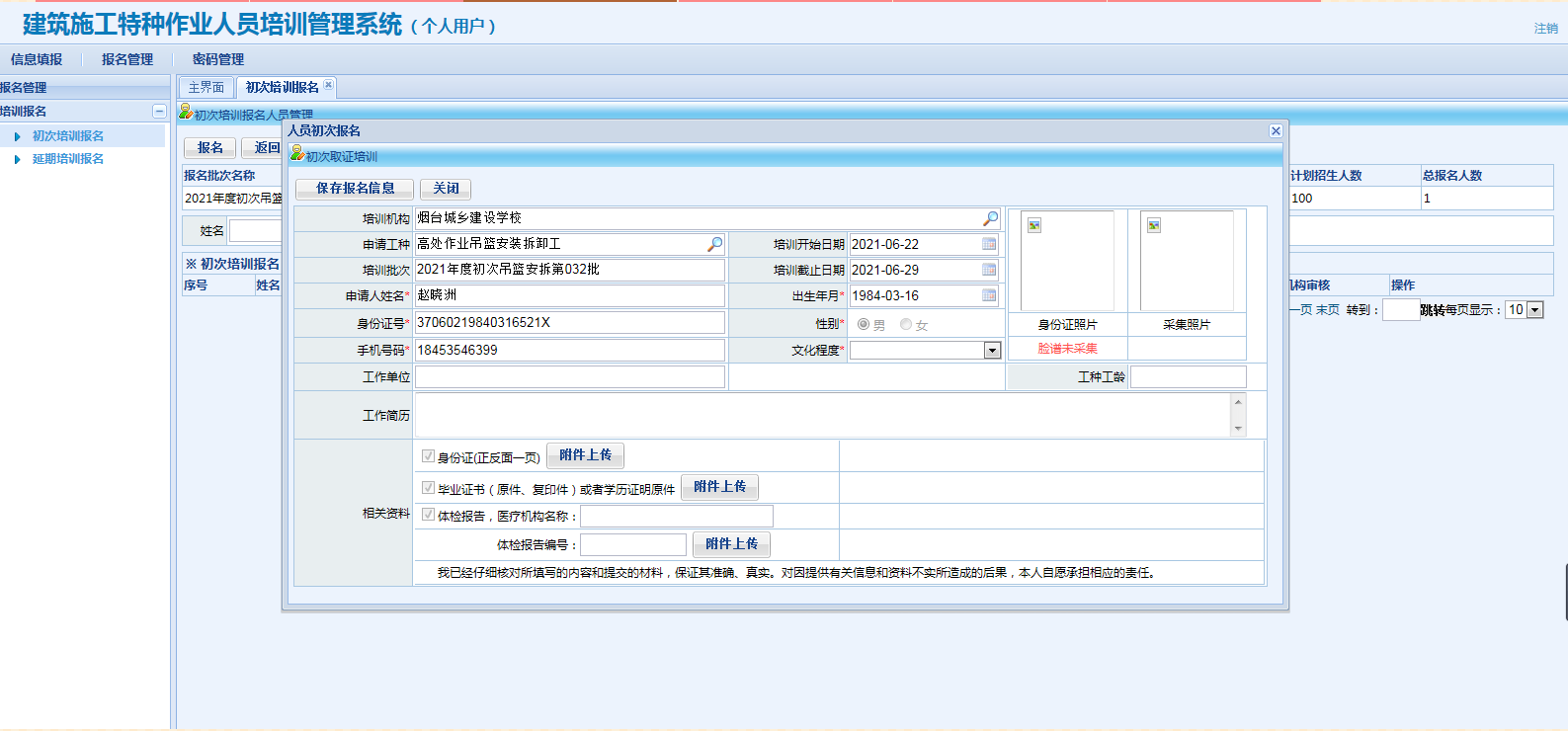
Task: Click the search icon in 培训机构 field
Action: click(x=990, y=218)
